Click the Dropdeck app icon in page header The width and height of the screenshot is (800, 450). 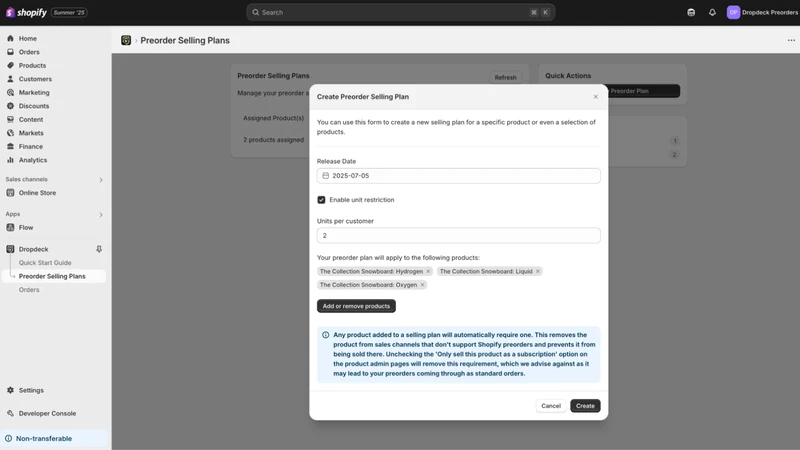pos(126,40)
